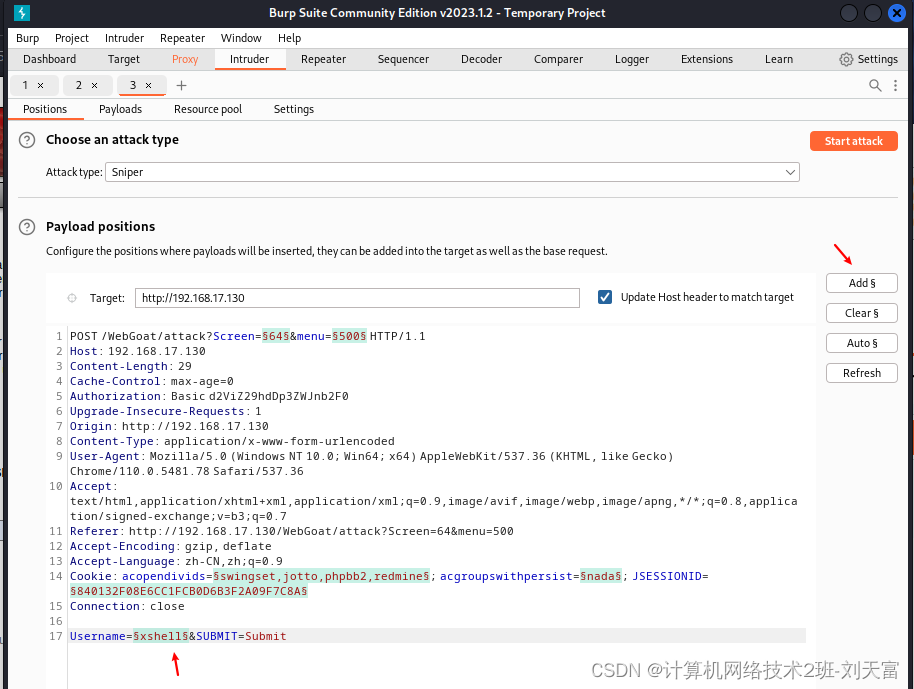The width and height of the screenshot is (914, 689).
Task: Close Intruder tab 3 with its x
Action: [x=149, y=85]
